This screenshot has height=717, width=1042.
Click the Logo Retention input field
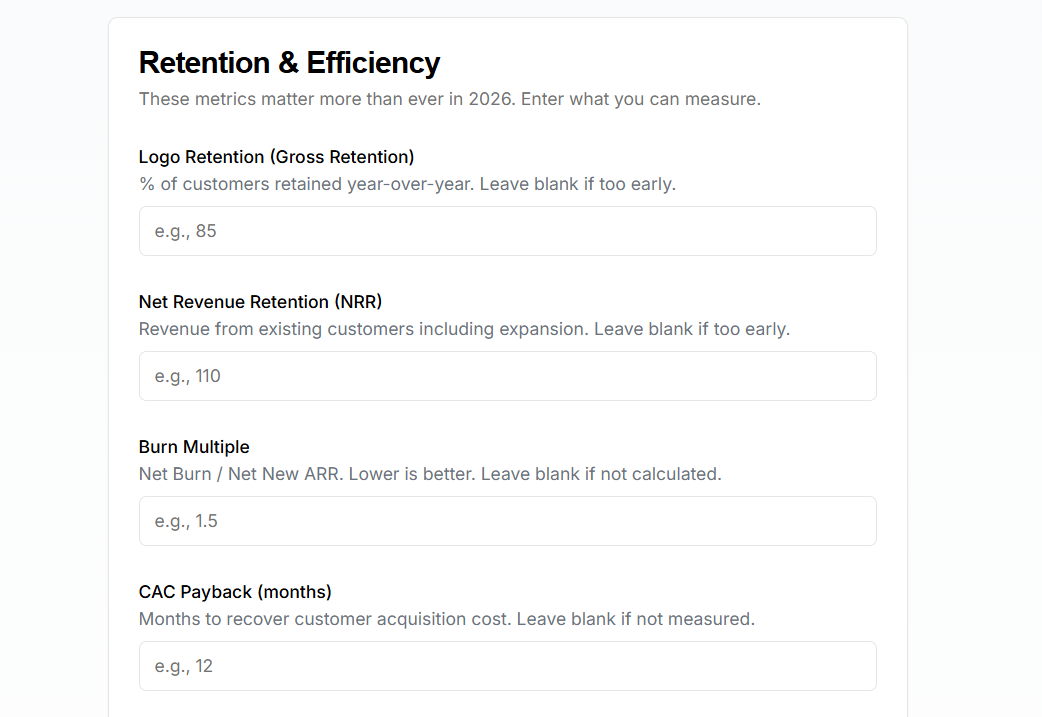click(x=507, y=231)
